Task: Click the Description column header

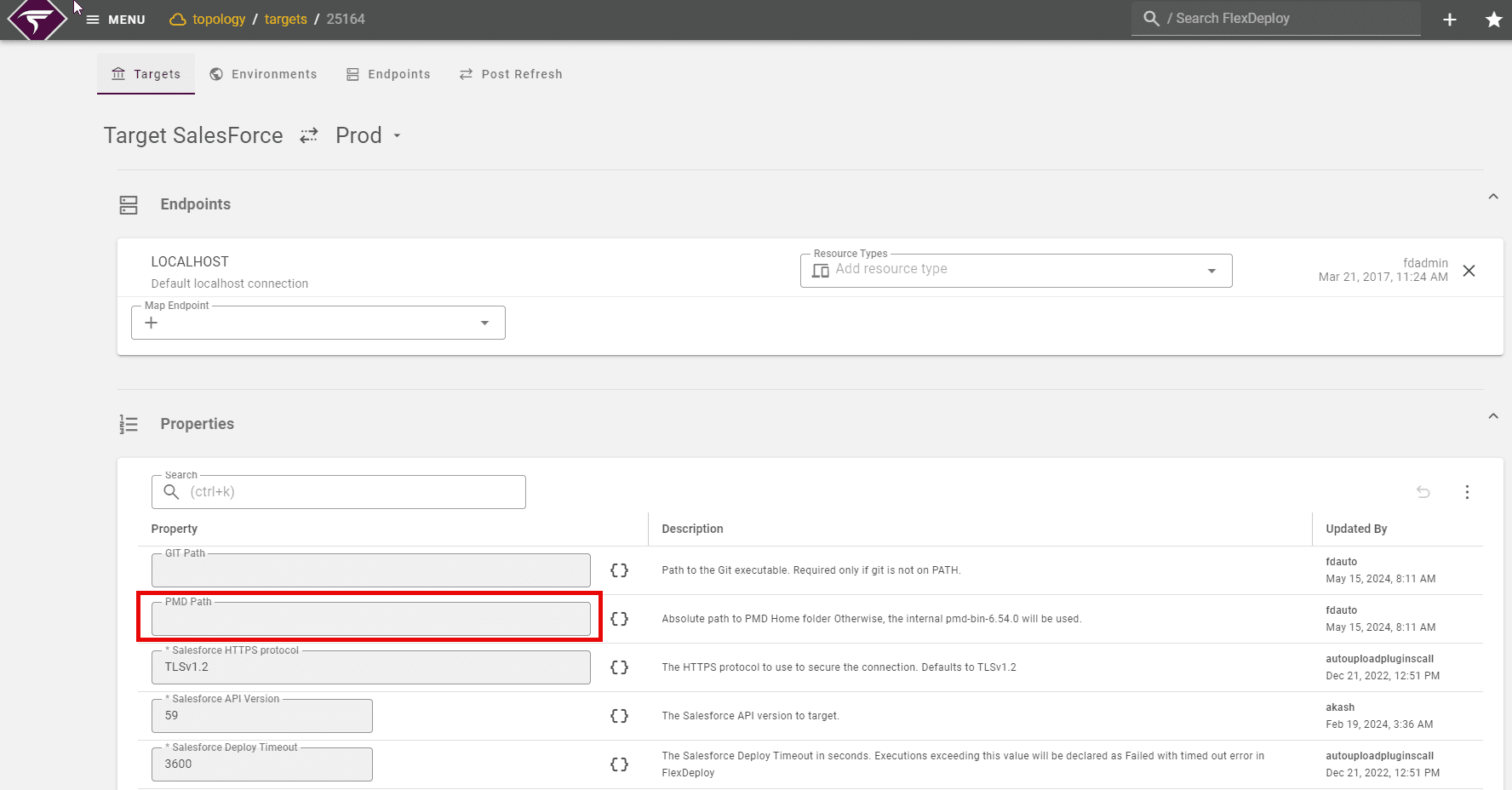Action: [693, 529]
